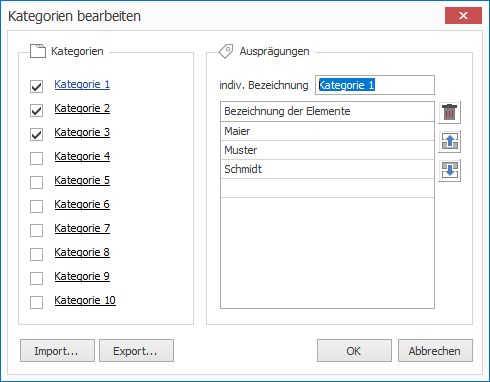Screen dimensions: 490x382
Task: Select the Kategorie 2 link
Action: click(x=82, y=108)
